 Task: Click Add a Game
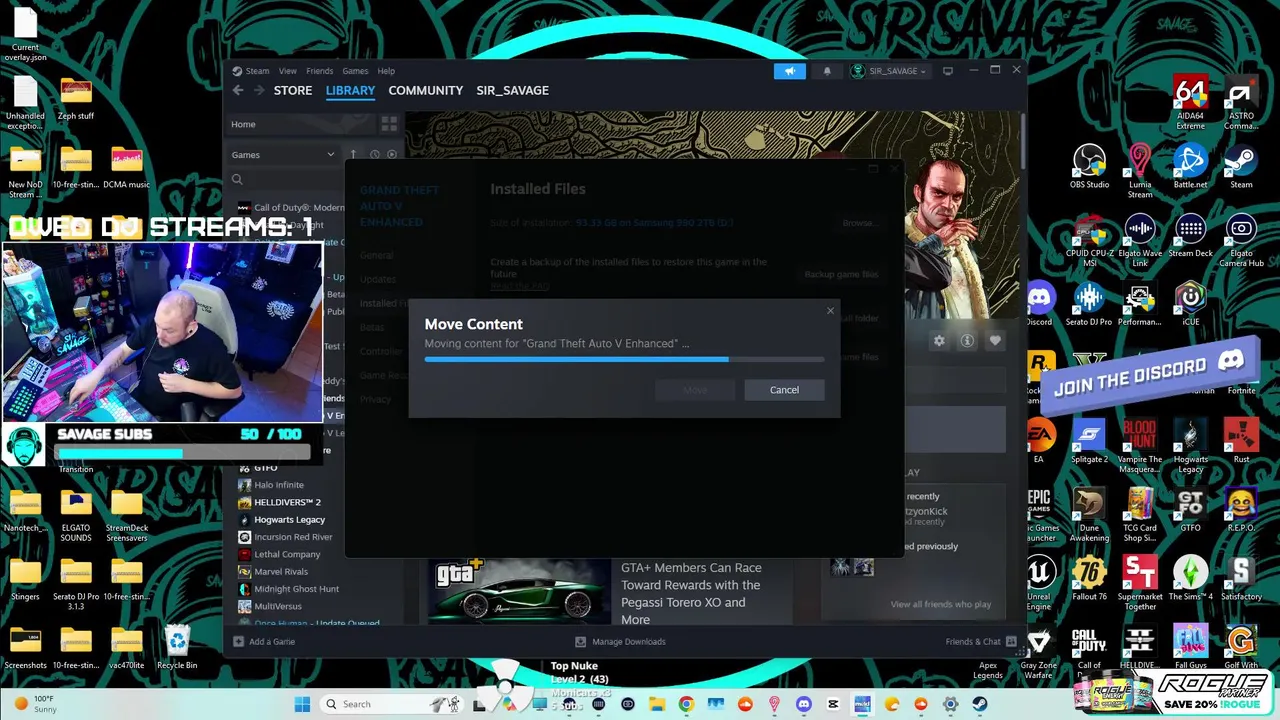(264, 642)
